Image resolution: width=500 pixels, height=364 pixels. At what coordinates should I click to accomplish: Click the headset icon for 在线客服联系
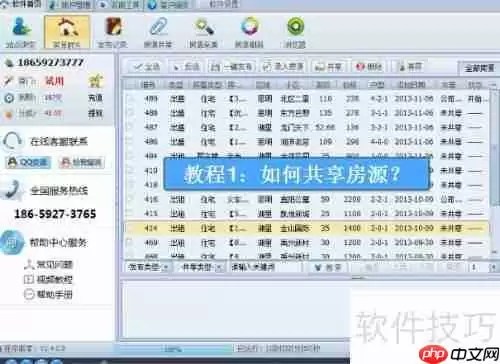point(13,141)
